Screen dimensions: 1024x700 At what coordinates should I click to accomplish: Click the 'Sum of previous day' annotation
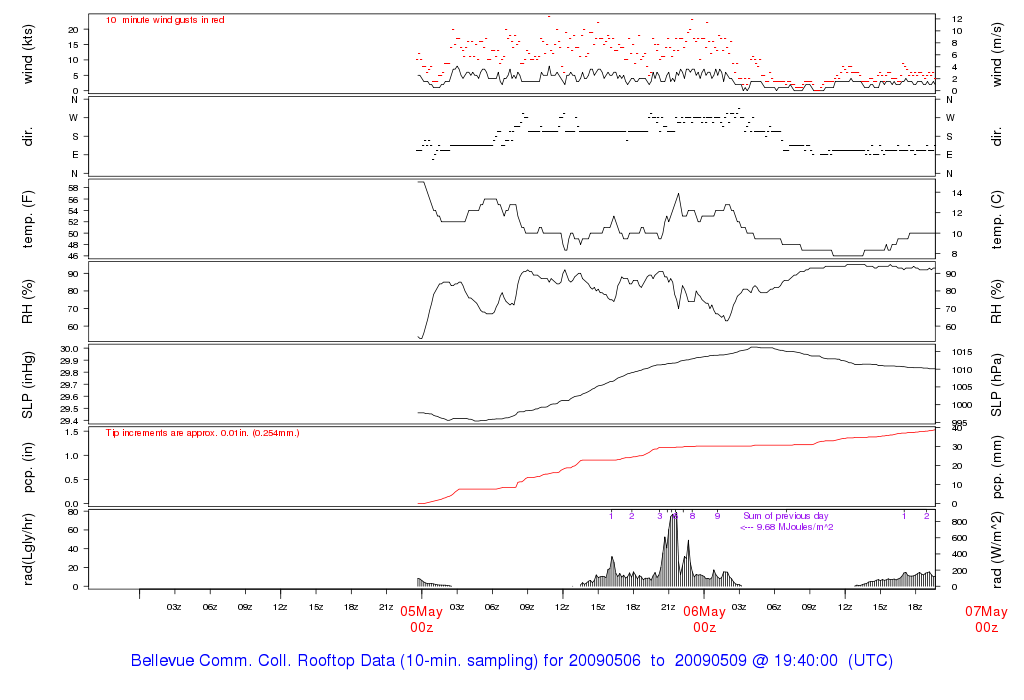pos(786,516)
